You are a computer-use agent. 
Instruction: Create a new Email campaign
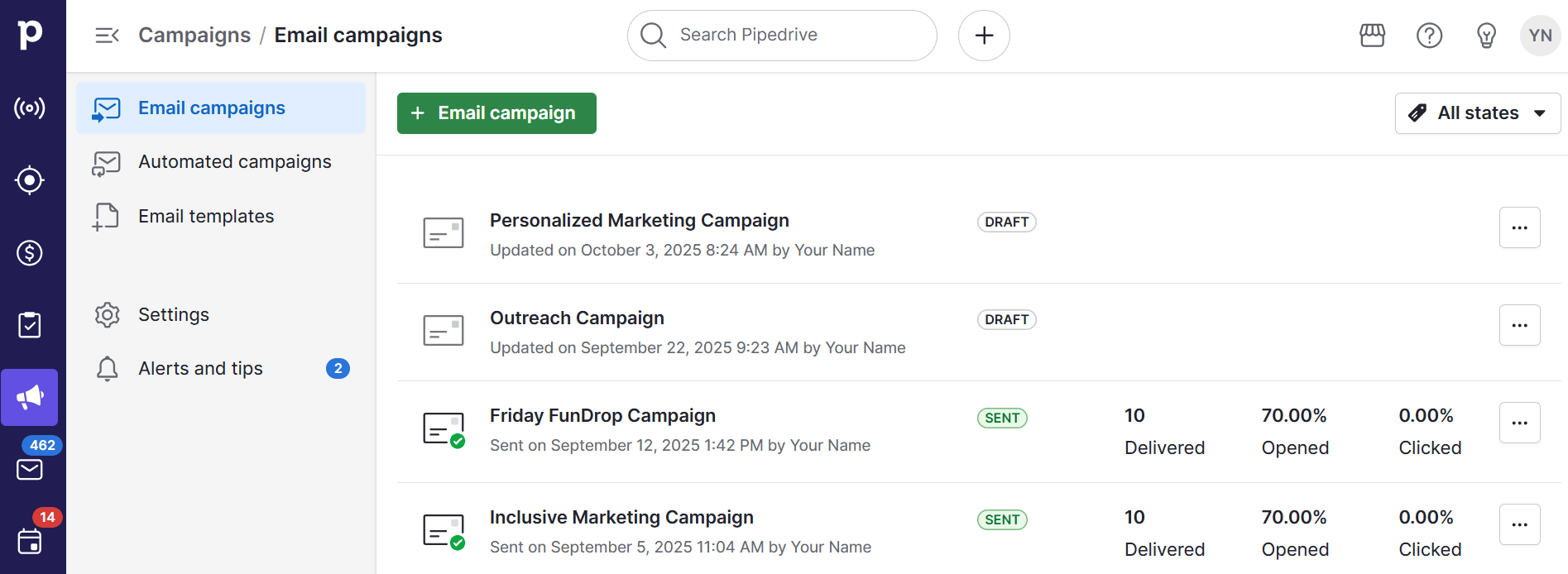click(x=496, y=113)
